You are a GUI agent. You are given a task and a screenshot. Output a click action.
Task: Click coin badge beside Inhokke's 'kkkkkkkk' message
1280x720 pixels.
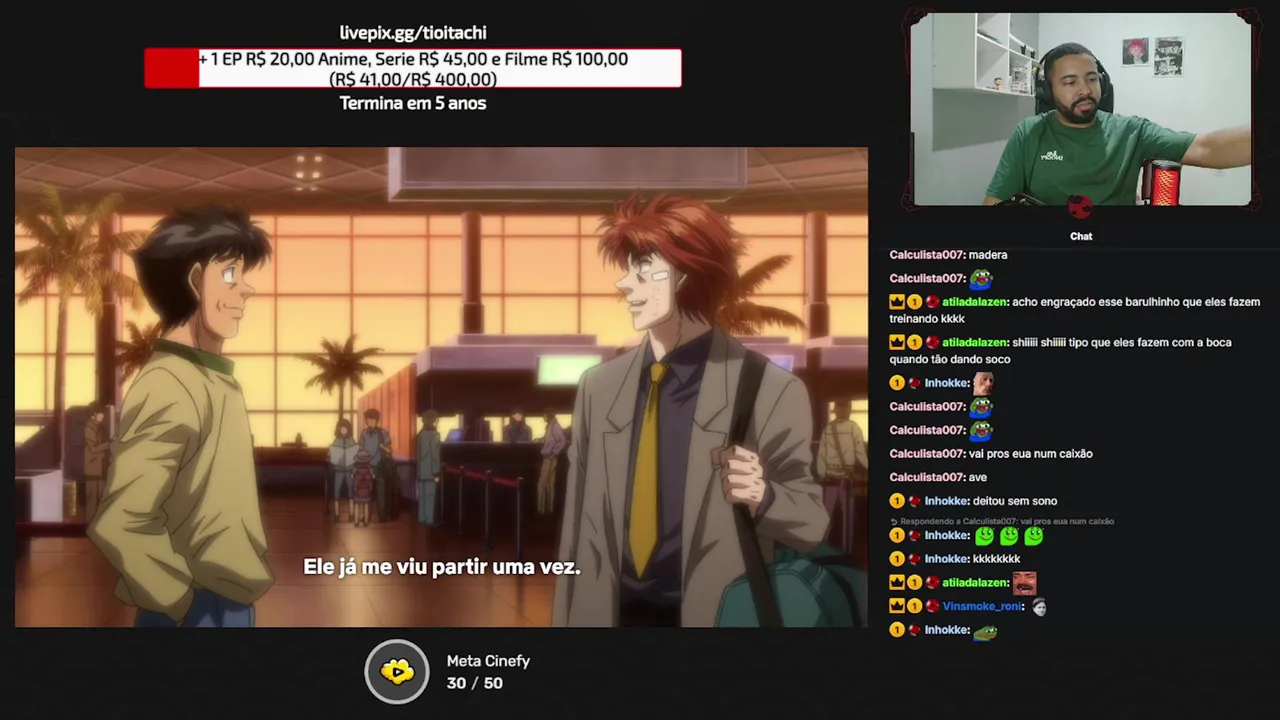point(897,559)
